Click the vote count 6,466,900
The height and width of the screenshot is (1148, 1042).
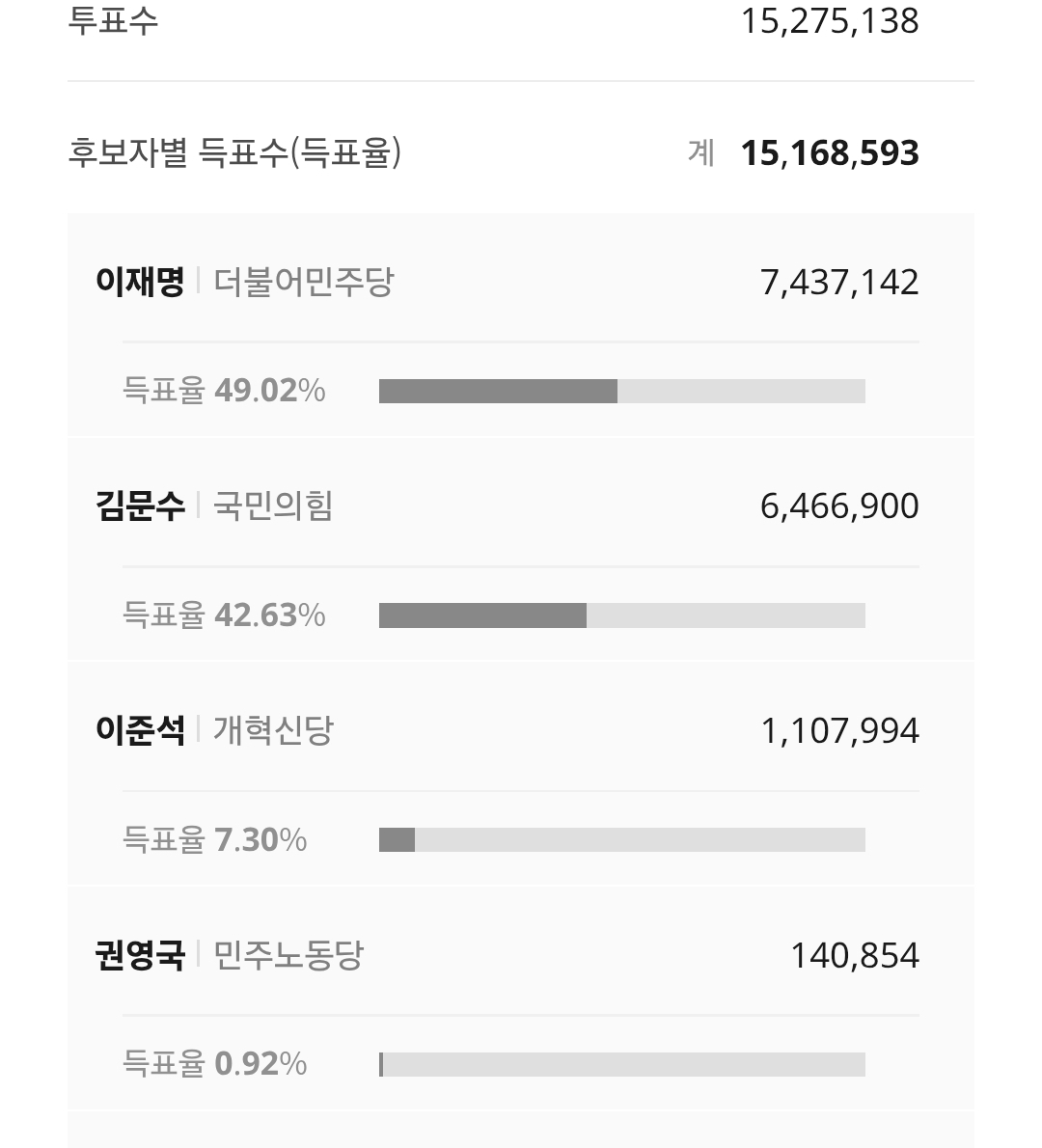839,506
